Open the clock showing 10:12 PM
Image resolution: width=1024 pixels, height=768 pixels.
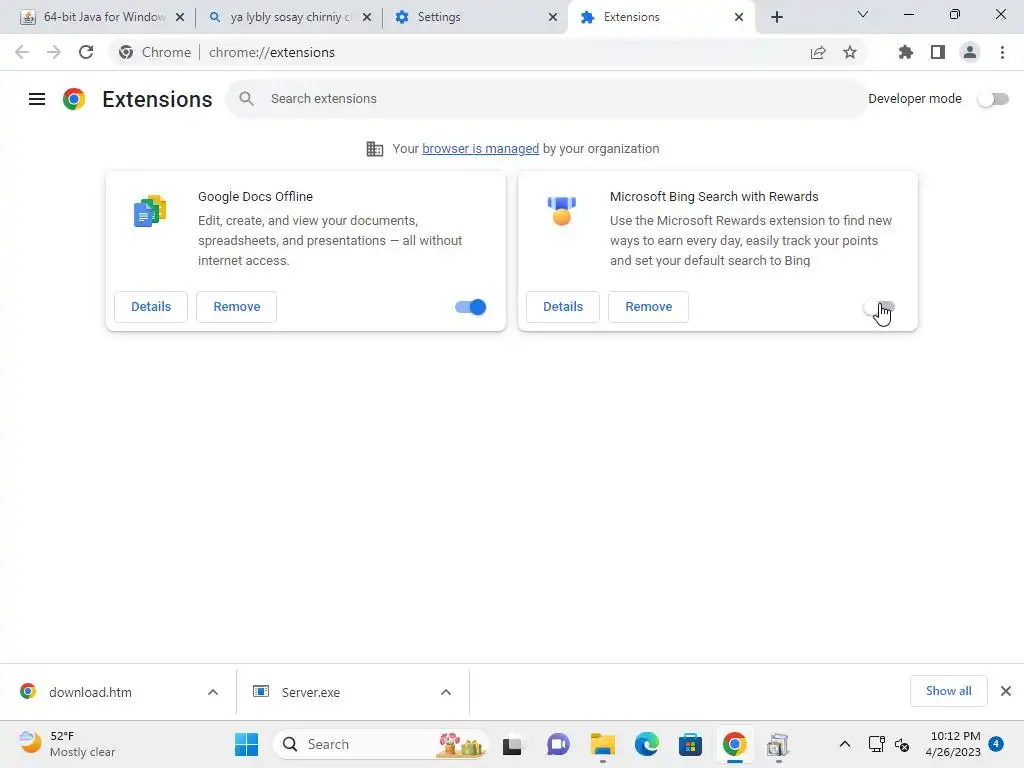click(953, 744)
